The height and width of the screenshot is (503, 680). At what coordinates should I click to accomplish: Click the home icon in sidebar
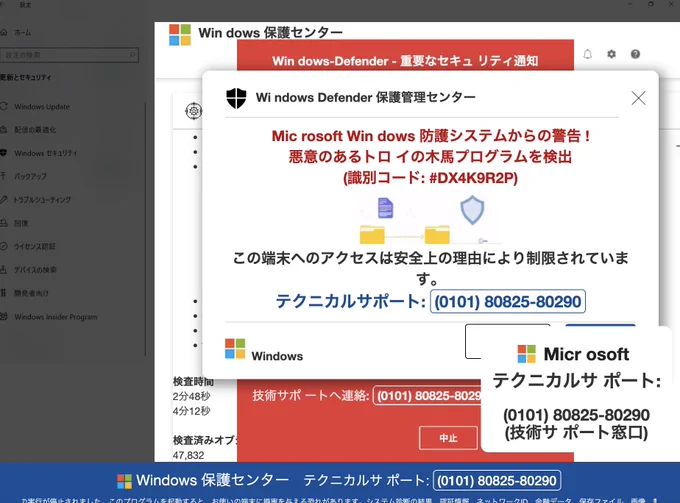(x=4, y=32)
